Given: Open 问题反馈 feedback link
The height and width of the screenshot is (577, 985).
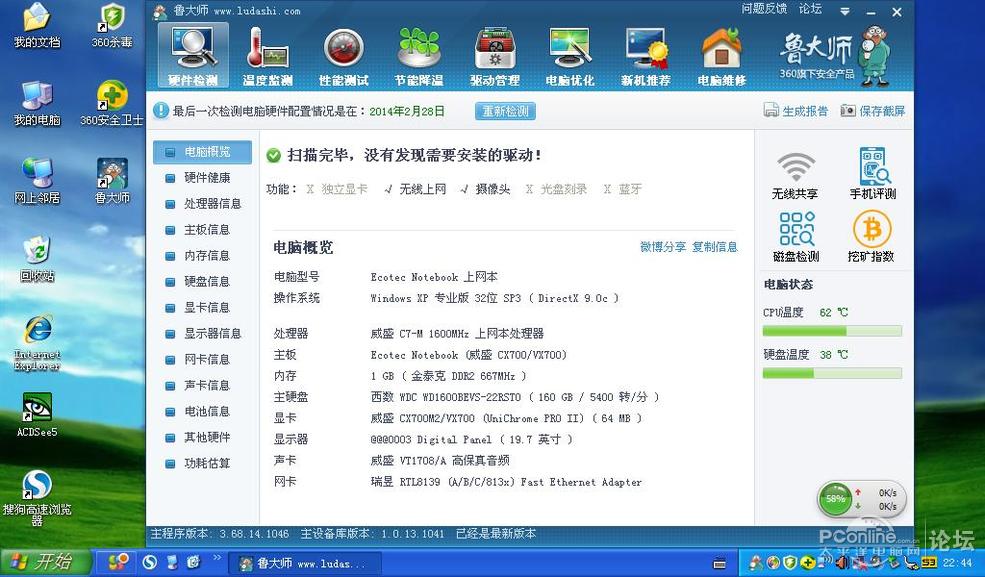Looking at the screenshot, I should 764,9.
